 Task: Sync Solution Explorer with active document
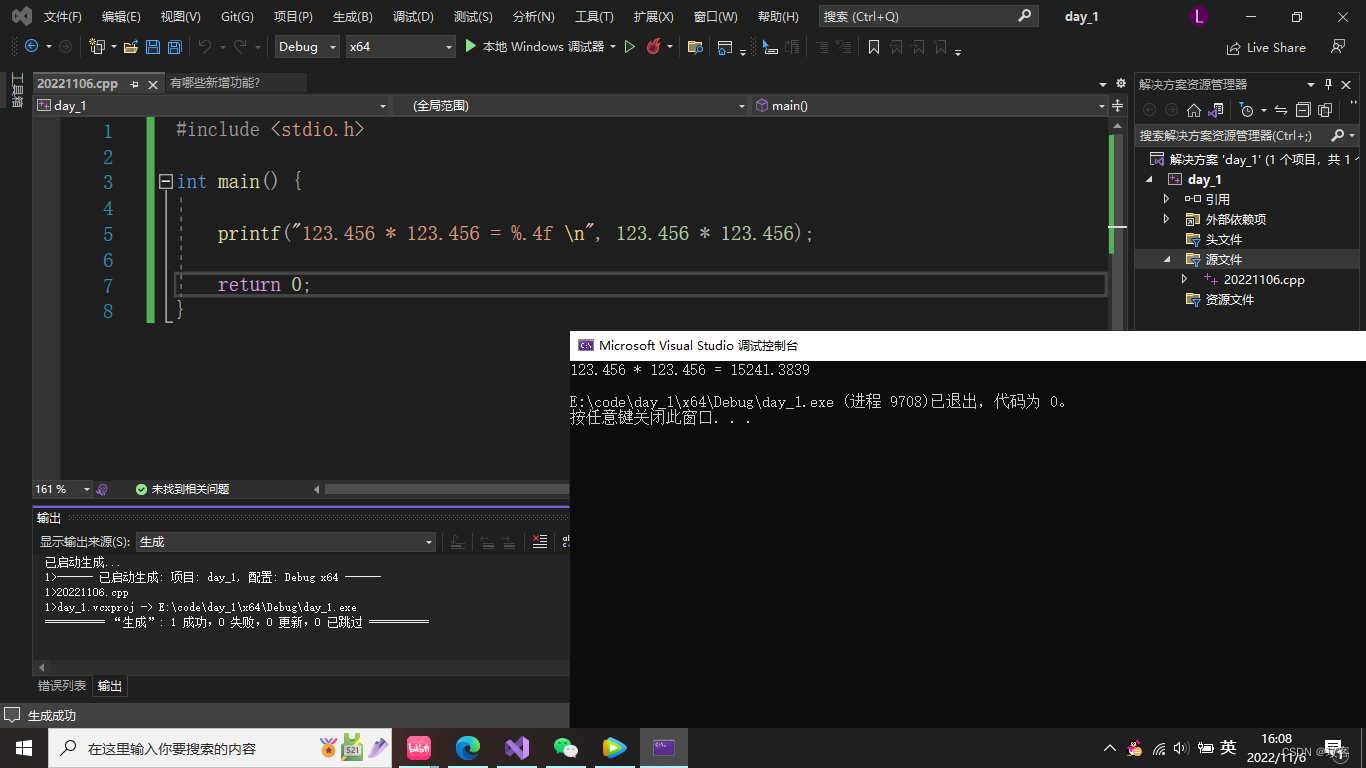pos(1282,111)
